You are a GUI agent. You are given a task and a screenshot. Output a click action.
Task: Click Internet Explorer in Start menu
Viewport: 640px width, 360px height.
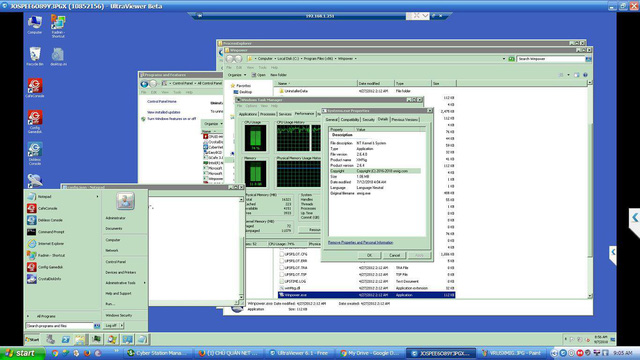pos(46,244)
